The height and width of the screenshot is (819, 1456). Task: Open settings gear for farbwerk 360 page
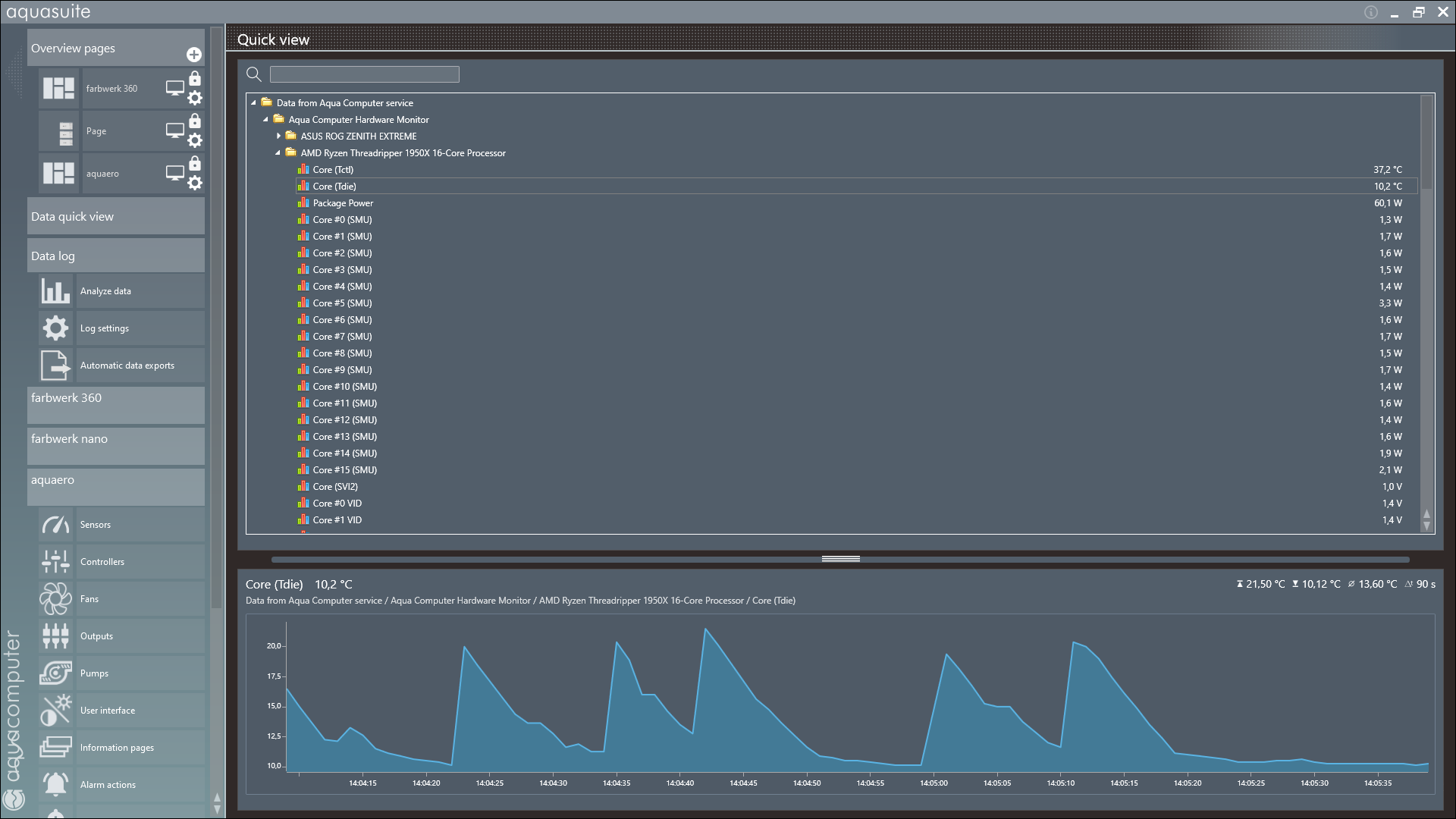click(195, 98)
